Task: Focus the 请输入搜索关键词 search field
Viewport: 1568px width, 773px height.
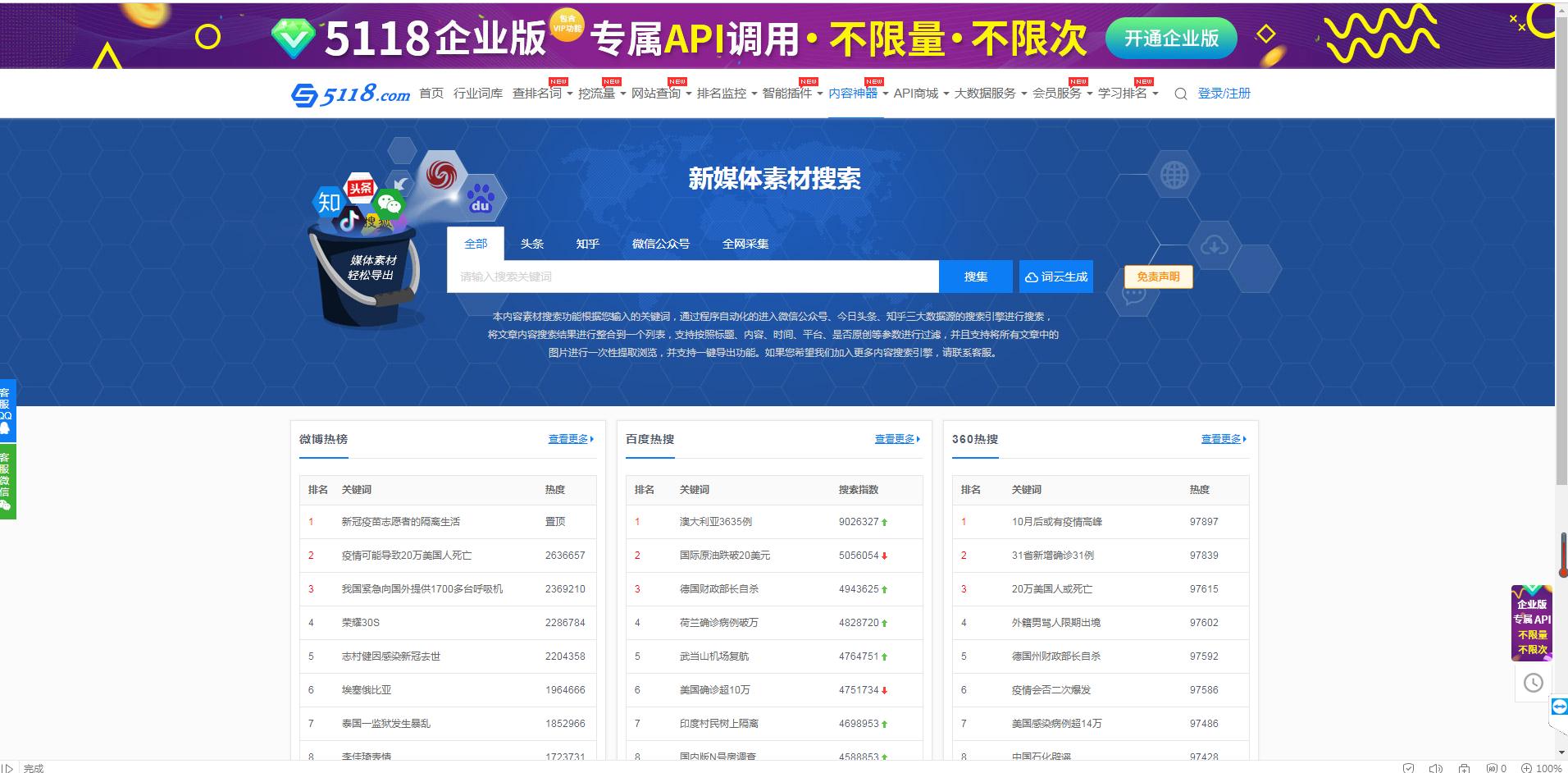Action: coord(693,277)
